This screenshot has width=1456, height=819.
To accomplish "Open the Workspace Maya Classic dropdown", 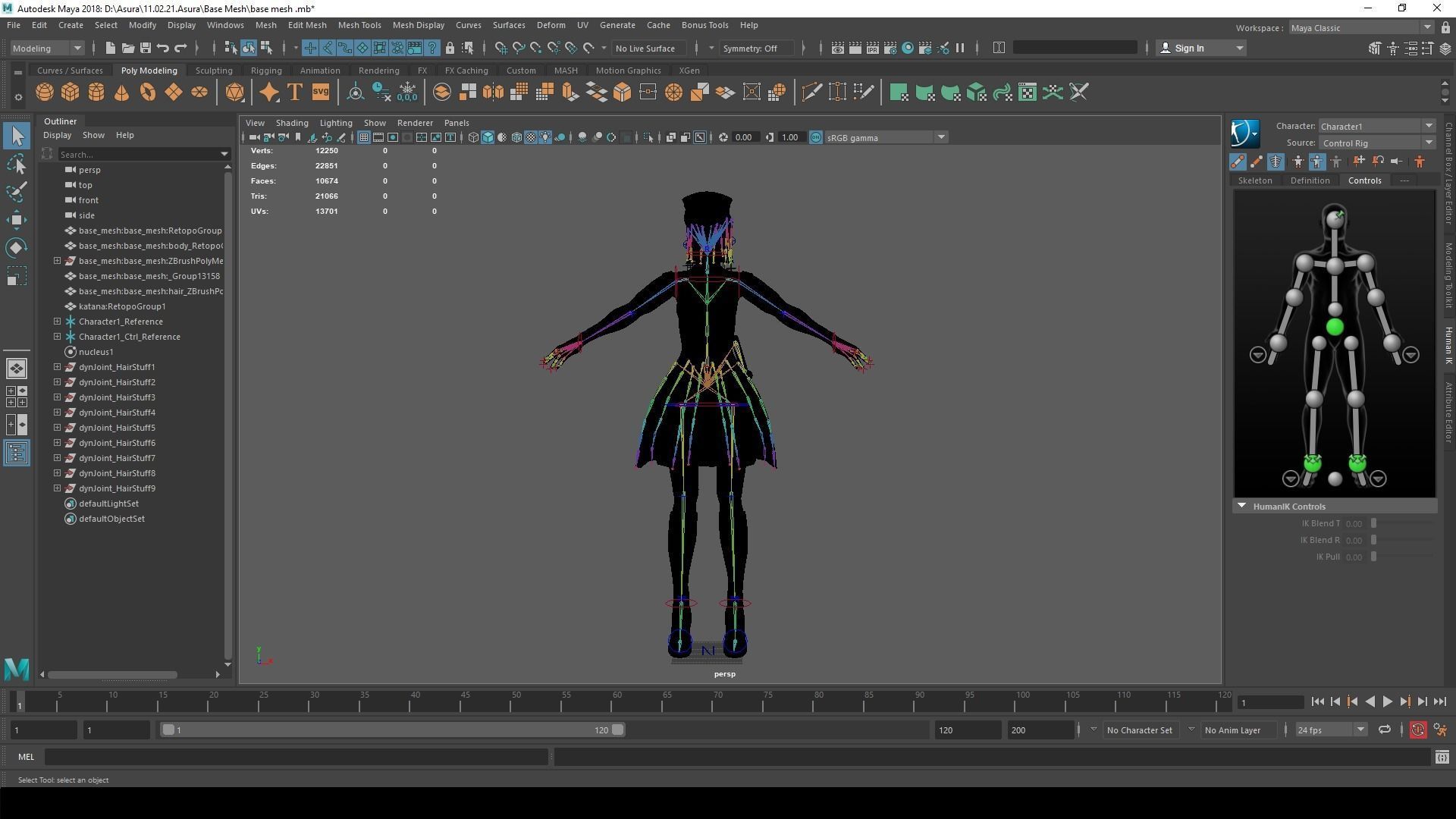I will (1361, 28).
